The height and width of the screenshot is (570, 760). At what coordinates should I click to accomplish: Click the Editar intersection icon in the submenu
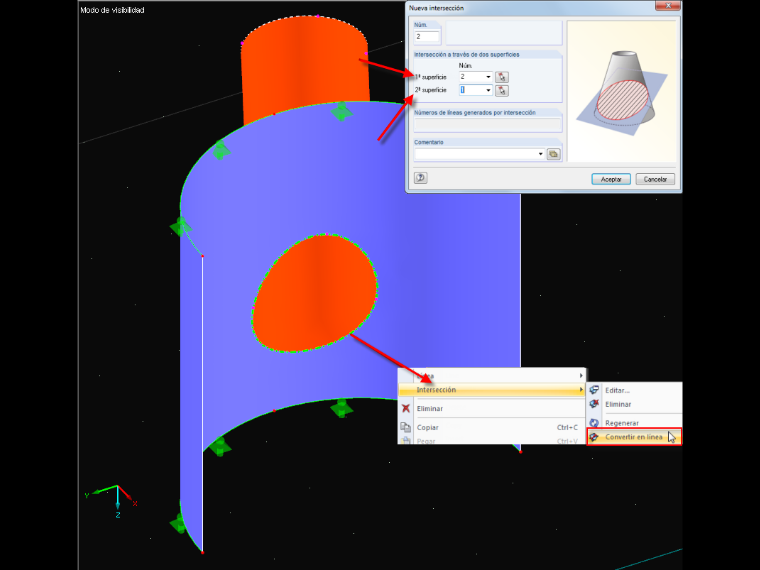click(594, 390)
